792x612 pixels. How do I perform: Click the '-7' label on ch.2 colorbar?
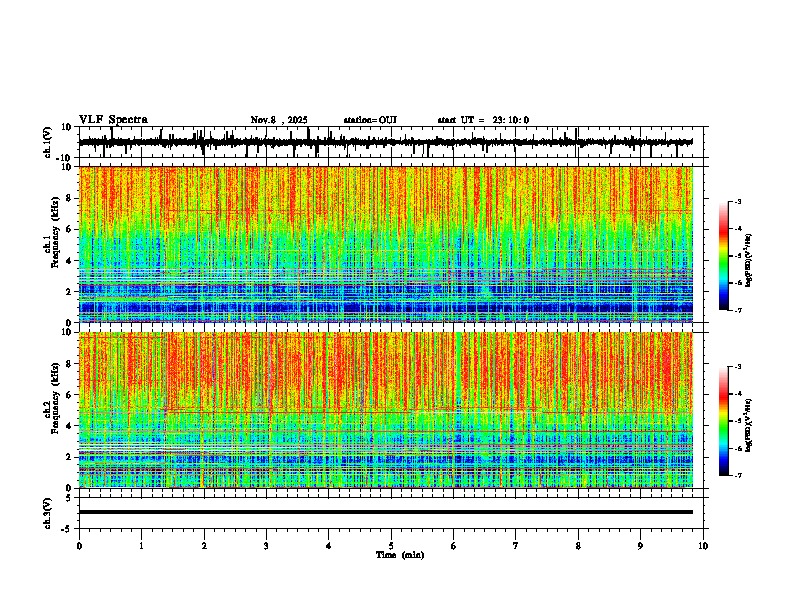tap(738, 475)
